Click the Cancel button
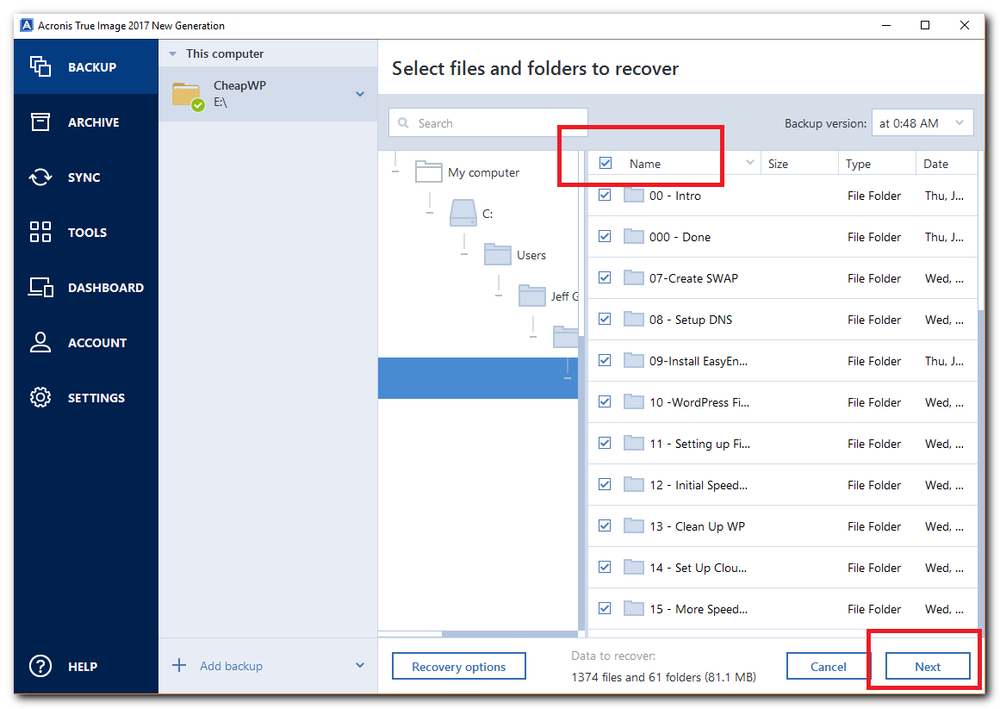This screenshot has height=709, width=1000. coord(828,666)
